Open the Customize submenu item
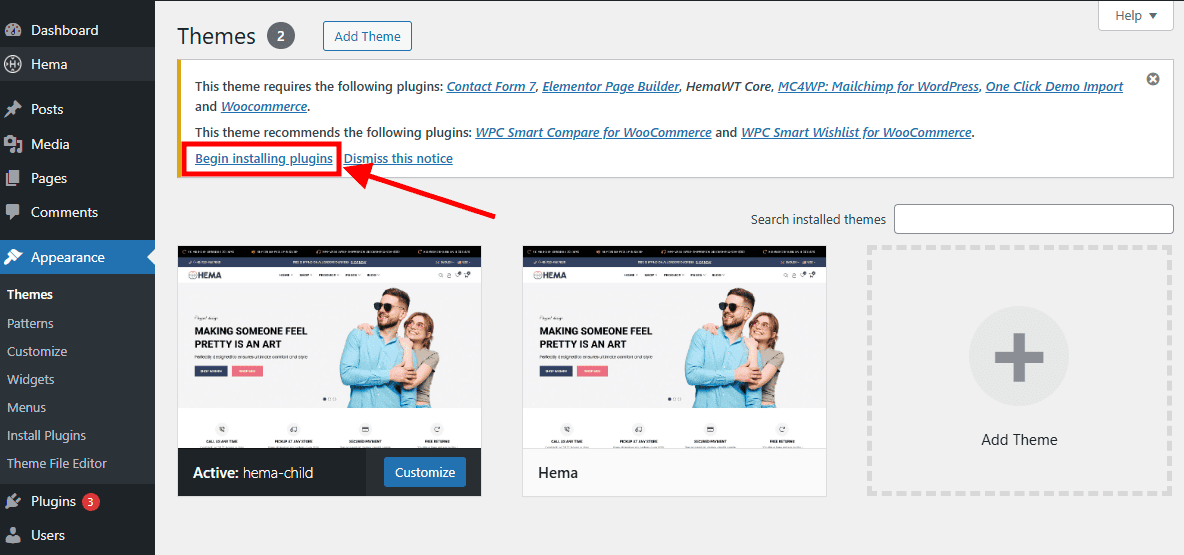Viewport: 1184px width, 555px height. pos(37,351)
